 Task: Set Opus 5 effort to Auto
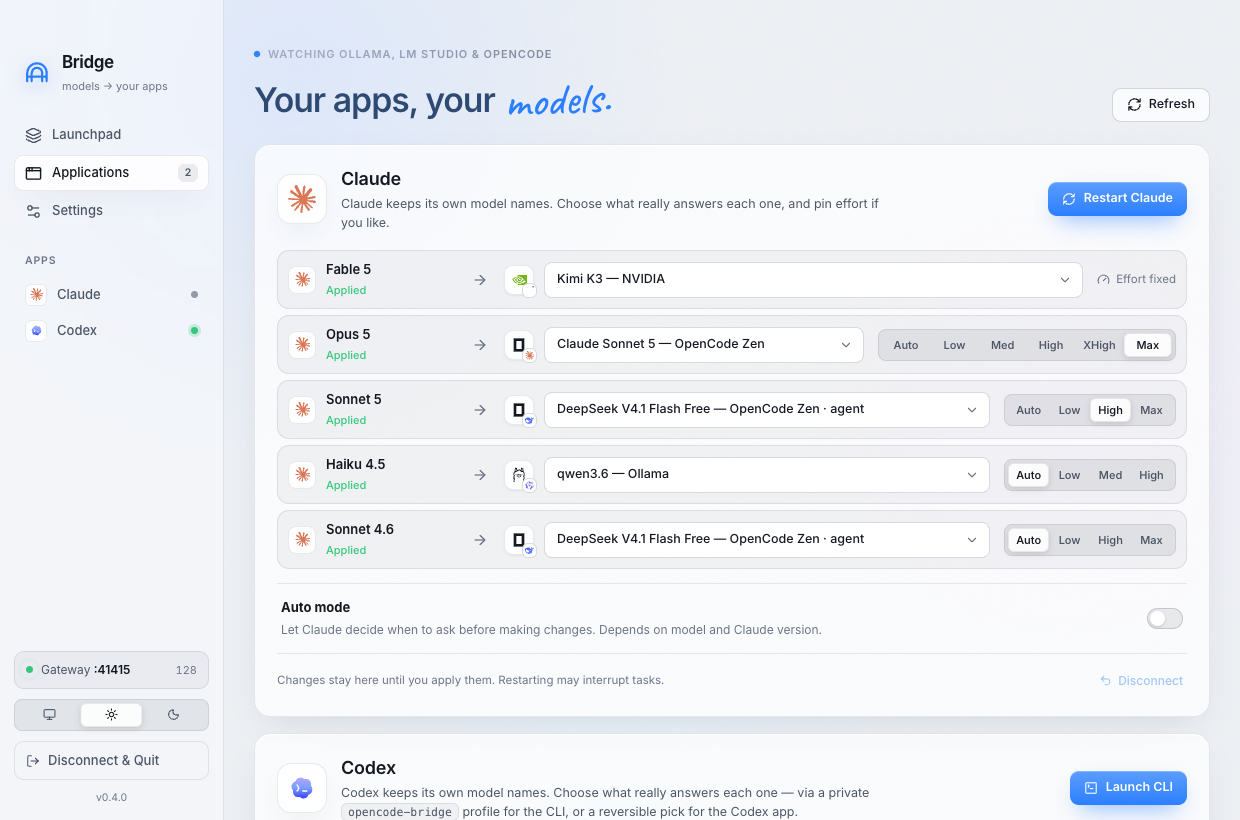point(906,345)
